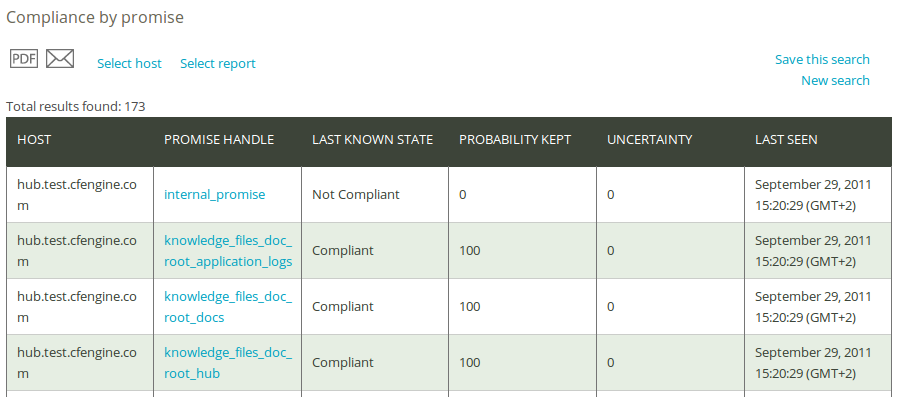Open knowledge_files_doc_root_hub promise link
The width and height of the screenshot is (902, 397).
coord(228,362)
